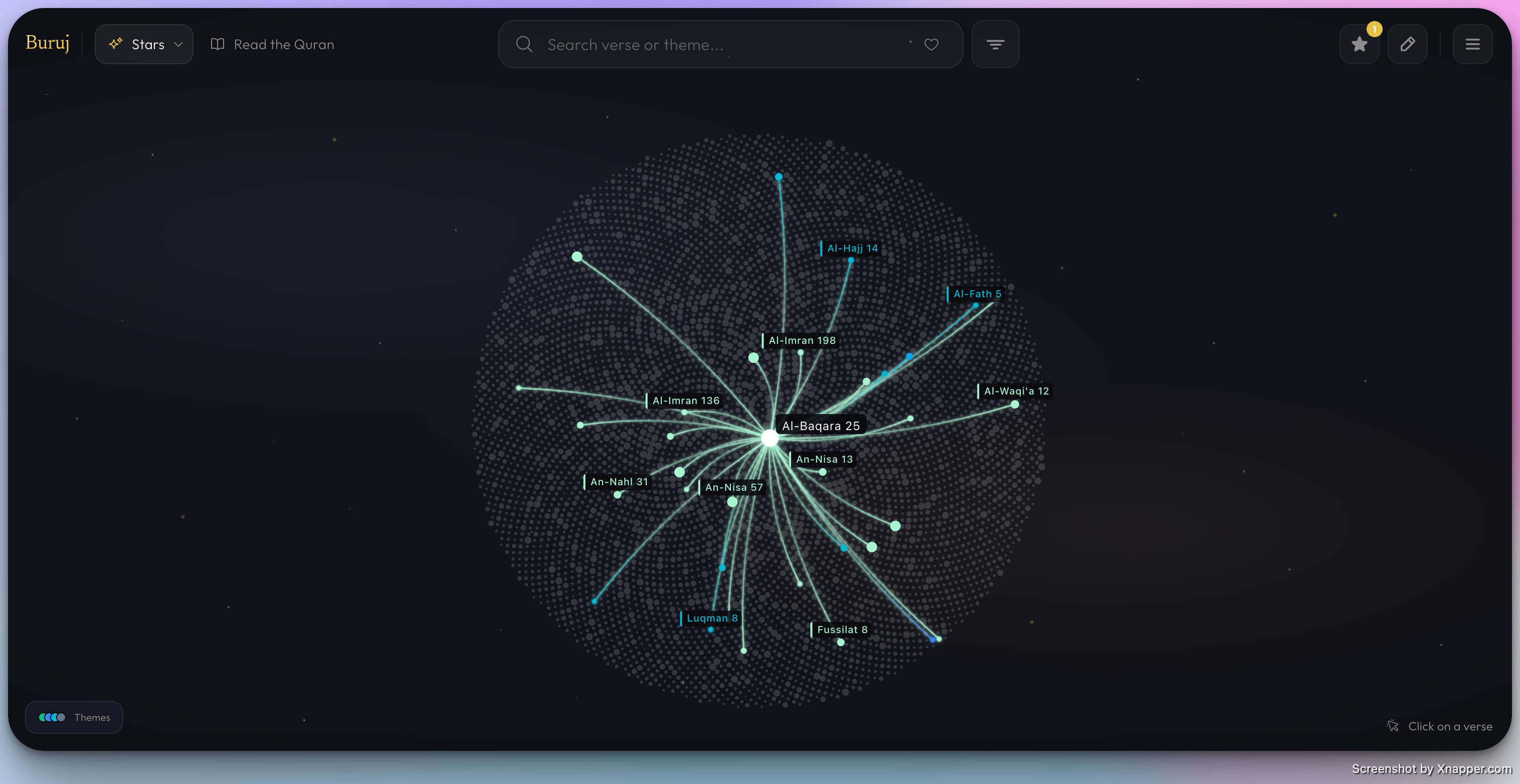Screen dimensions: 1520x784
Task: Click the heart icon inside the search bar
Action: coord(931,44)
